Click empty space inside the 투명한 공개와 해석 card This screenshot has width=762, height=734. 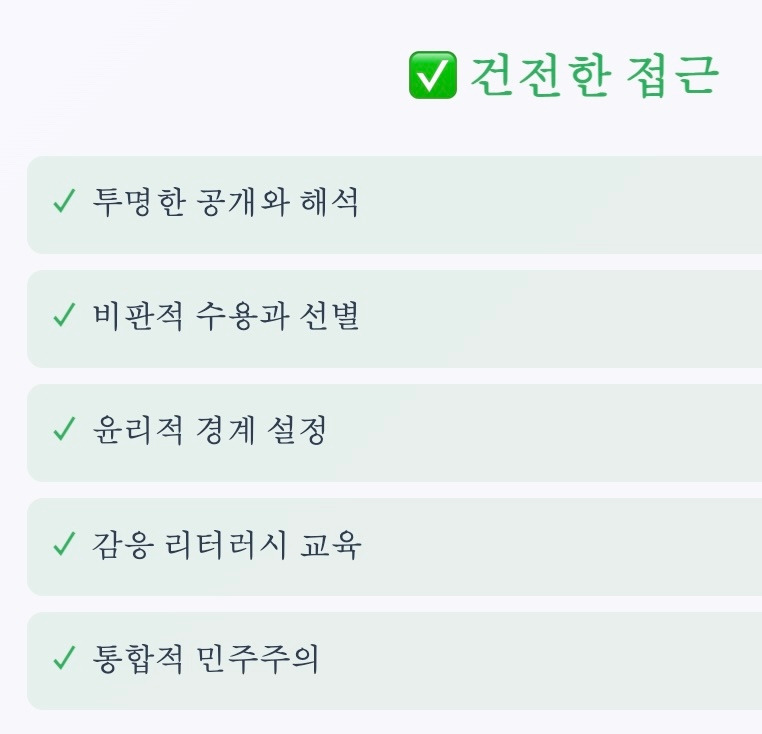click(x=559, y=205)
